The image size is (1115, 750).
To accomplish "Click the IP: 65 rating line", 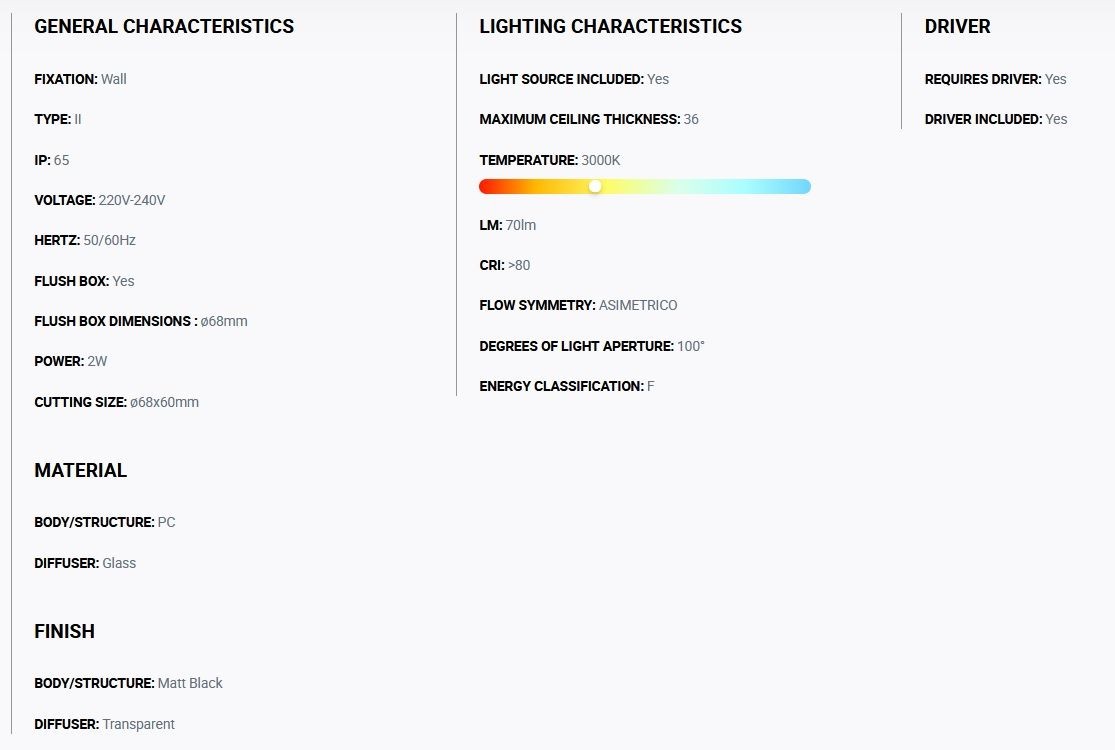I will 52,160.
